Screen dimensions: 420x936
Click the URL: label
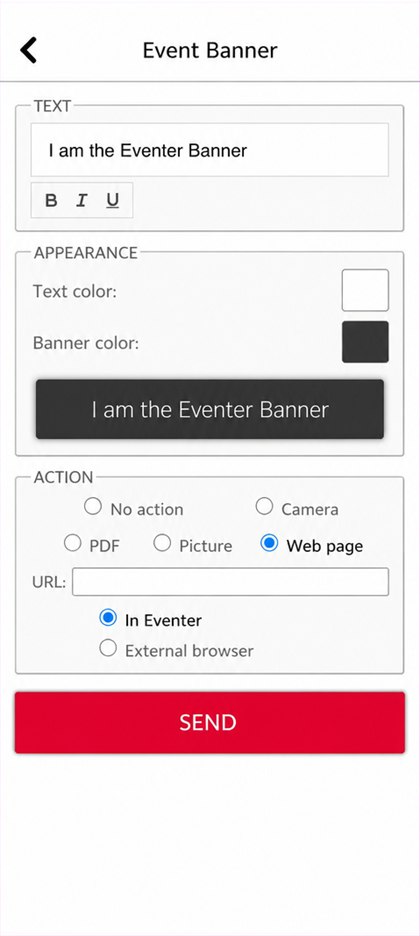click(x=49, y=582)
